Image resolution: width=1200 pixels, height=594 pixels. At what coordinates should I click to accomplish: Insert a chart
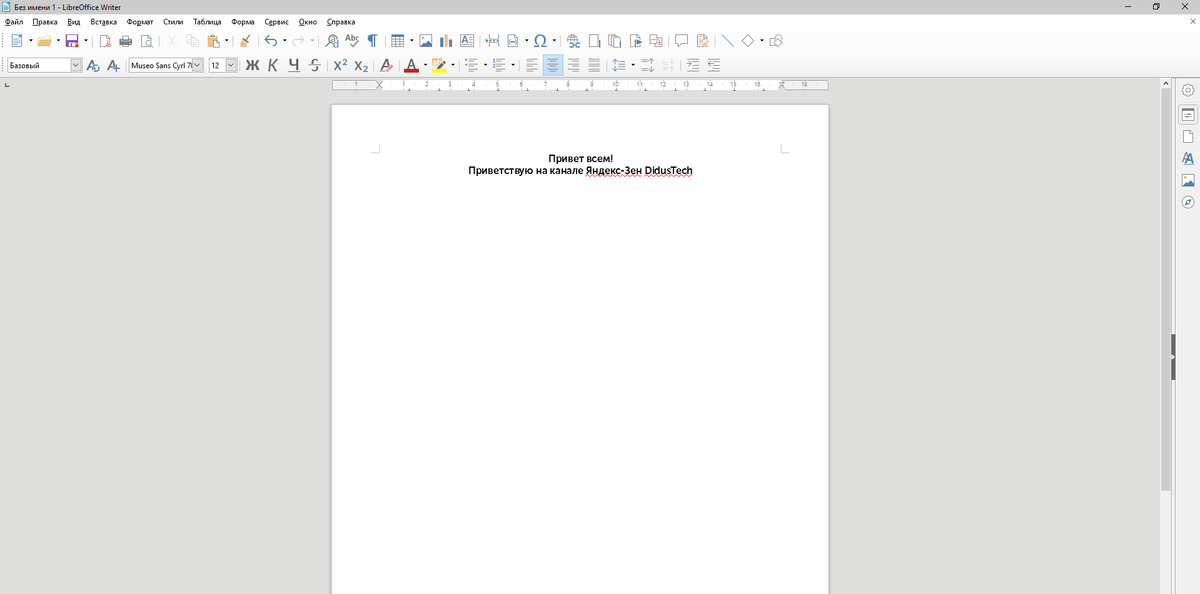[x=446, y=41]
